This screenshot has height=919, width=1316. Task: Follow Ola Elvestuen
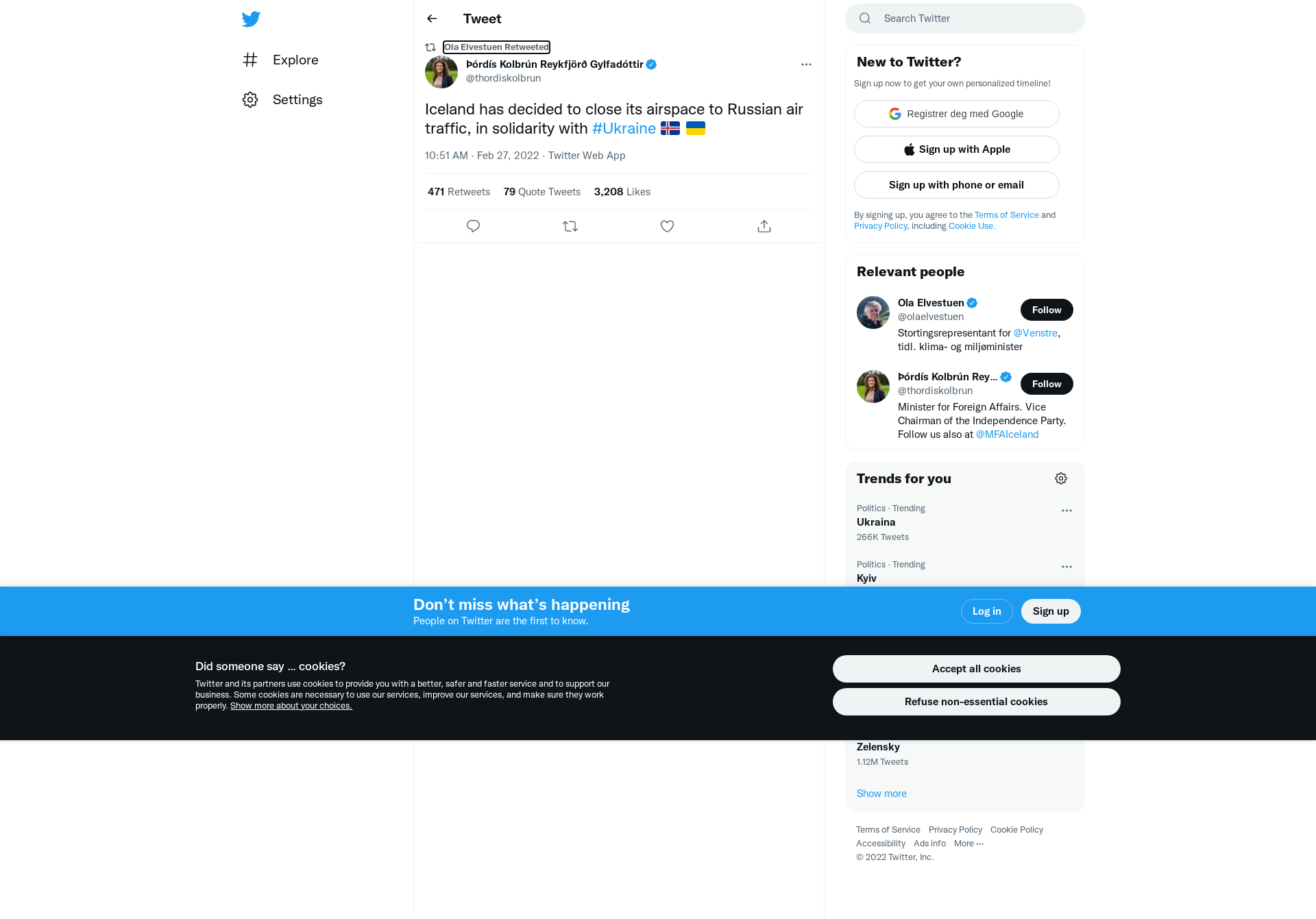[1047, 310]
